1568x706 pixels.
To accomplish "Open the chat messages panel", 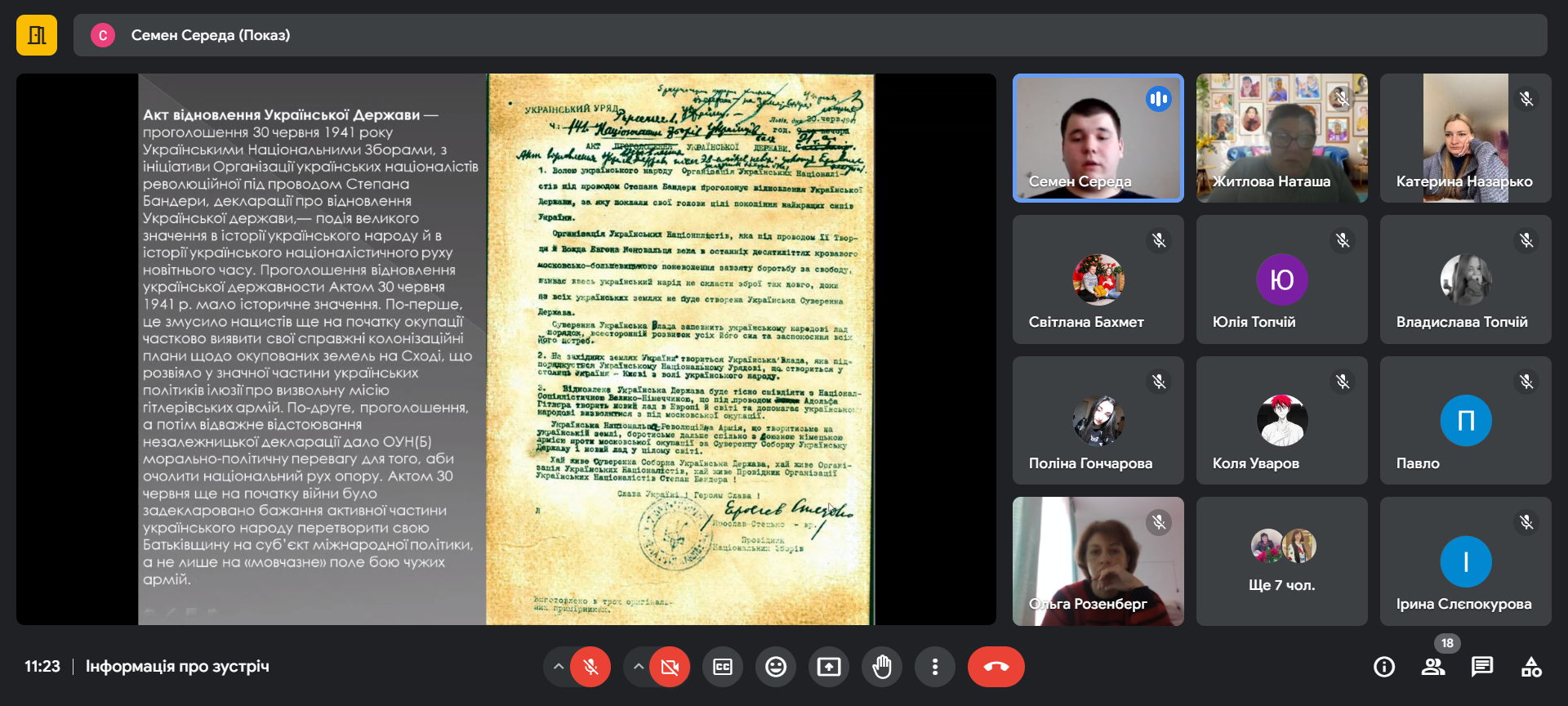I will point(1482,667).
